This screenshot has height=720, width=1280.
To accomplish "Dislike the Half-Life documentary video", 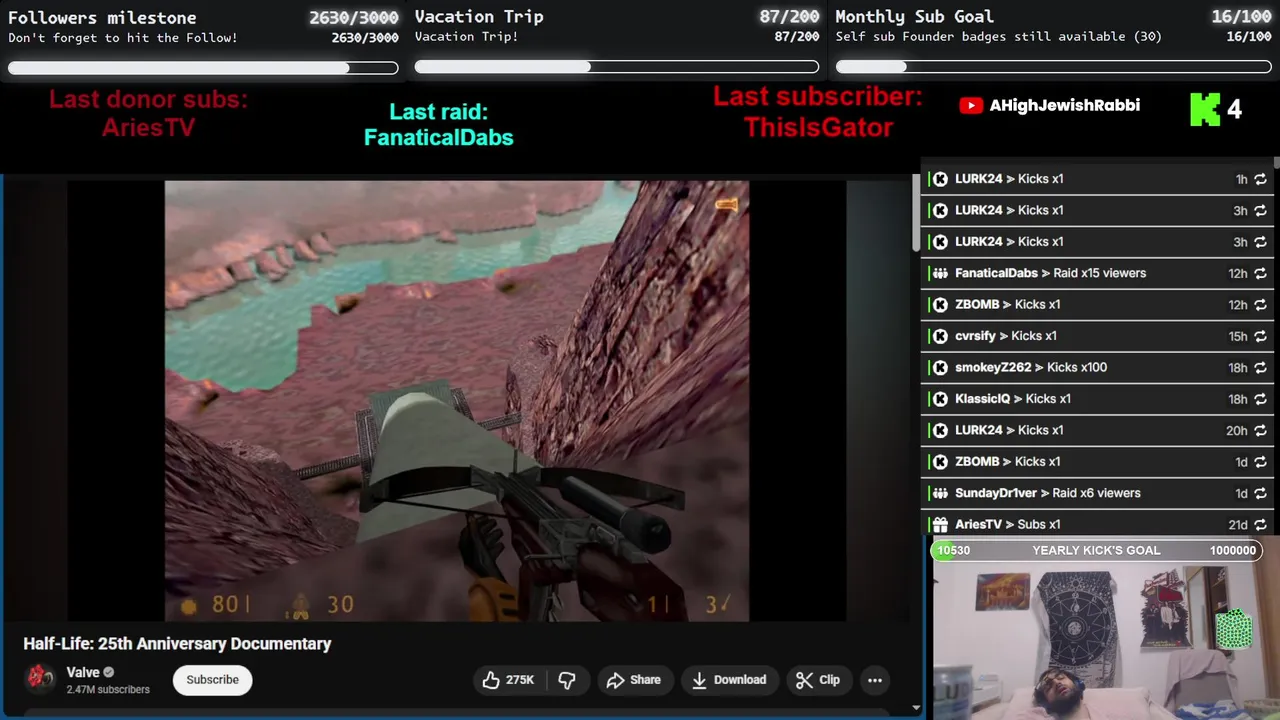I will click(567, 680).
